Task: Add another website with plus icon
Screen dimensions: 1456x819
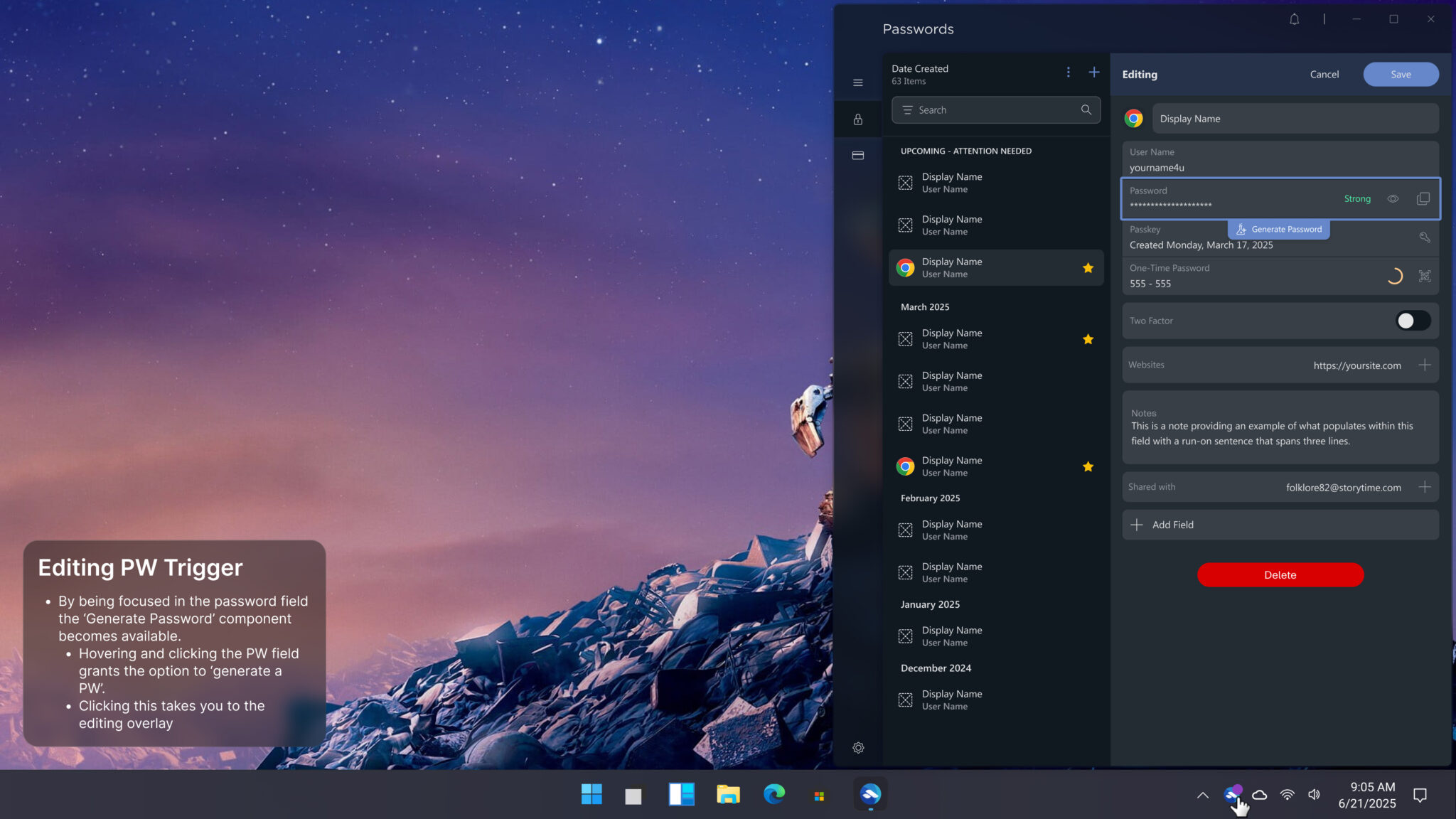Action: 1424,365
